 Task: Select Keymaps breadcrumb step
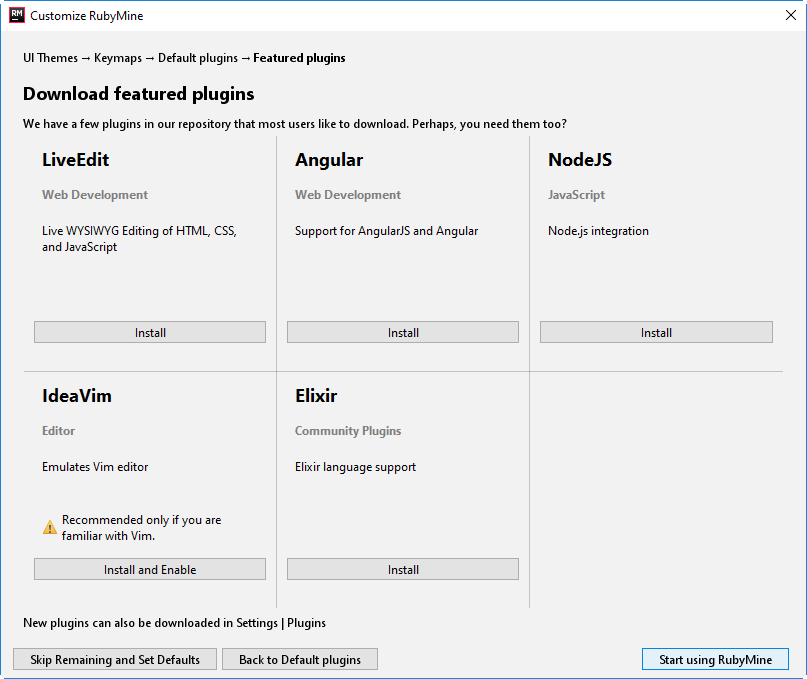point(118,58)
